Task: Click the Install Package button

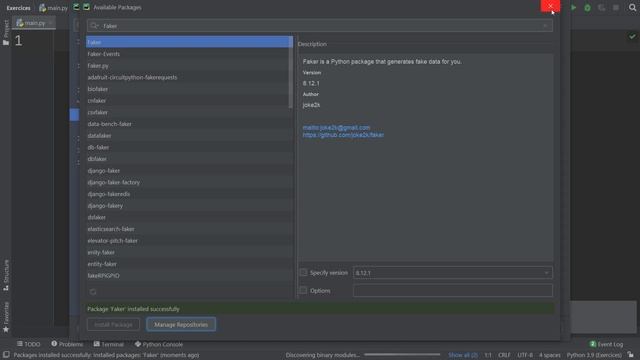Action: click(x=113, y=324)
